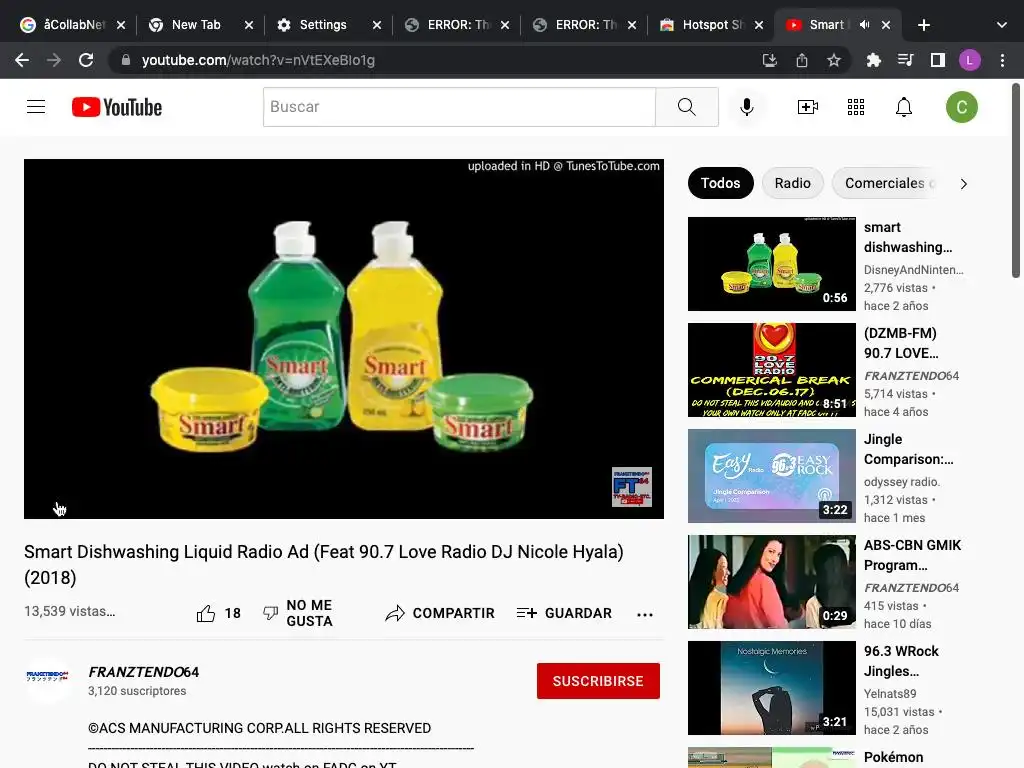
Task: Open Love Radio commercial break 8:51 thumbnail
Action: tap(771, 370)
